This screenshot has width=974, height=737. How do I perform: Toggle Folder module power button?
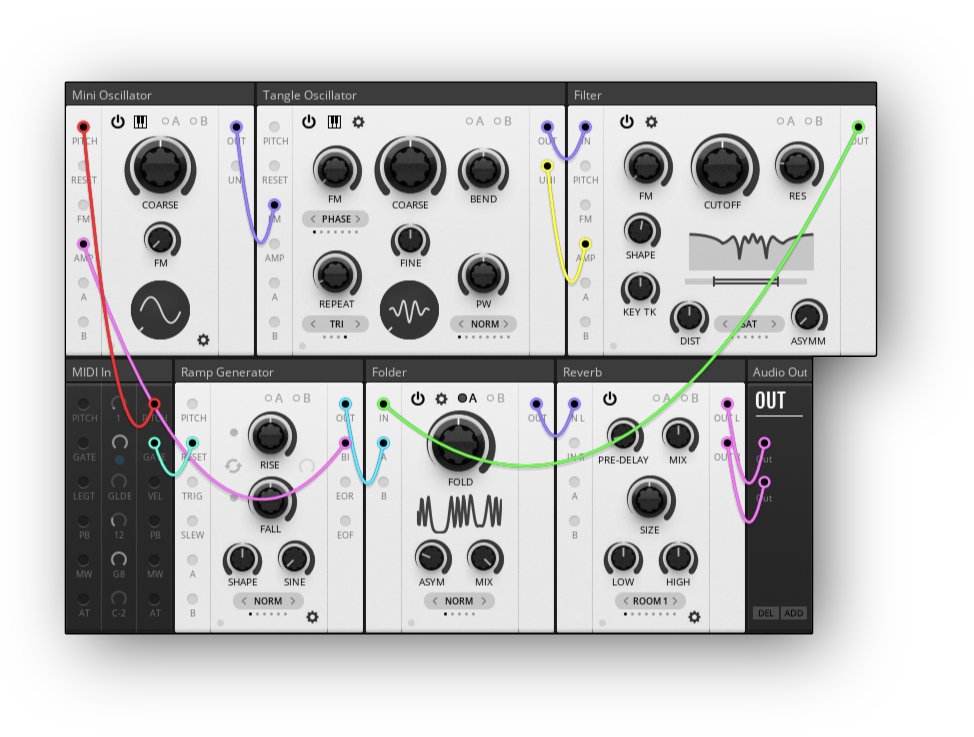[x=417, y=398]
